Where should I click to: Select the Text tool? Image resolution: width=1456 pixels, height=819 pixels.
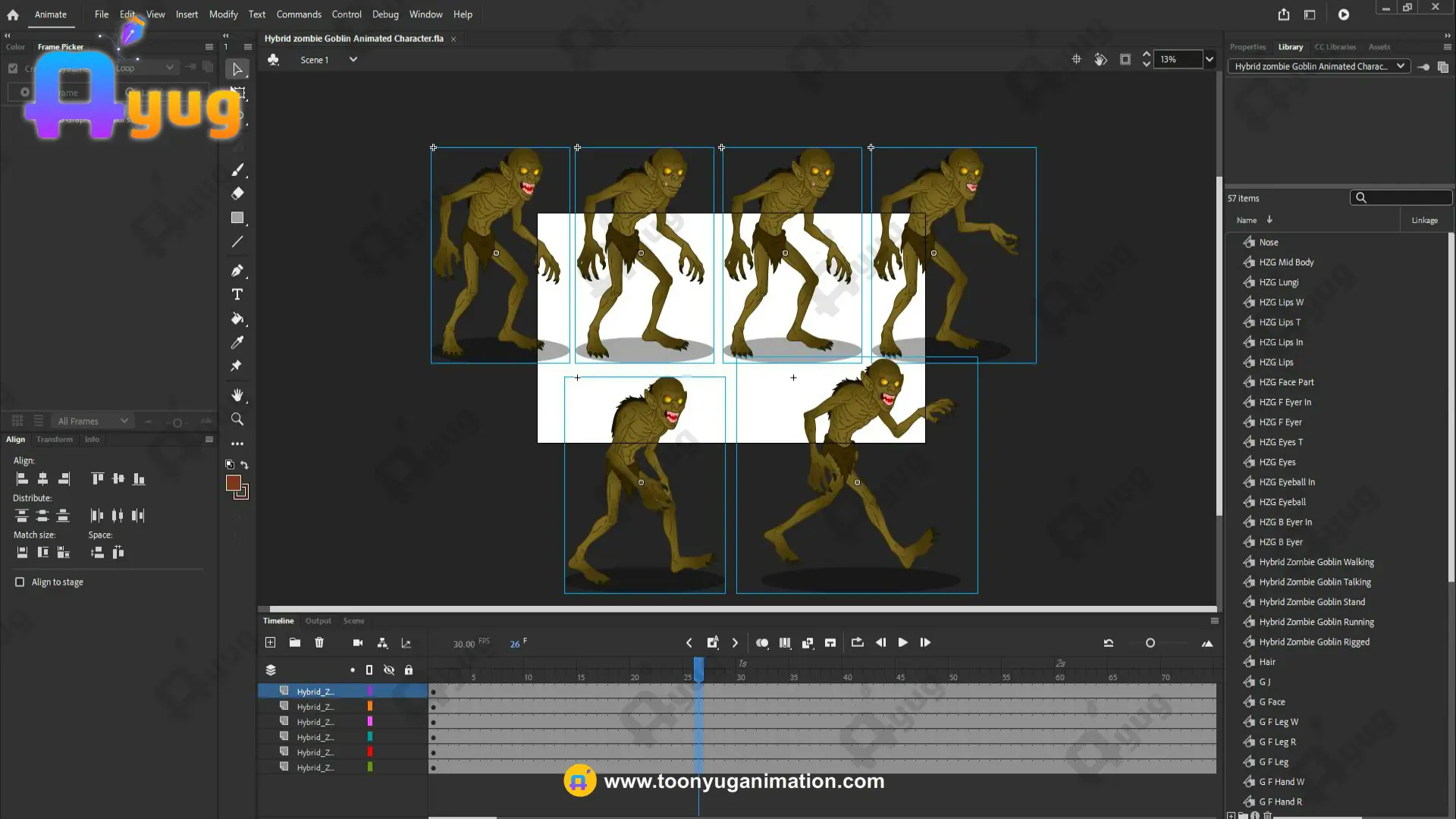pos(237,294)
